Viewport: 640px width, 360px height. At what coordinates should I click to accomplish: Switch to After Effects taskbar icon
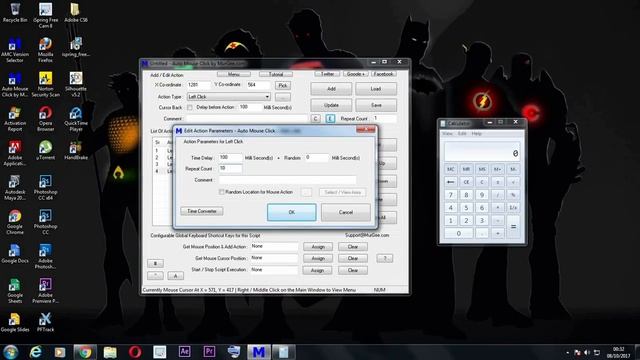tap(184, 351)
